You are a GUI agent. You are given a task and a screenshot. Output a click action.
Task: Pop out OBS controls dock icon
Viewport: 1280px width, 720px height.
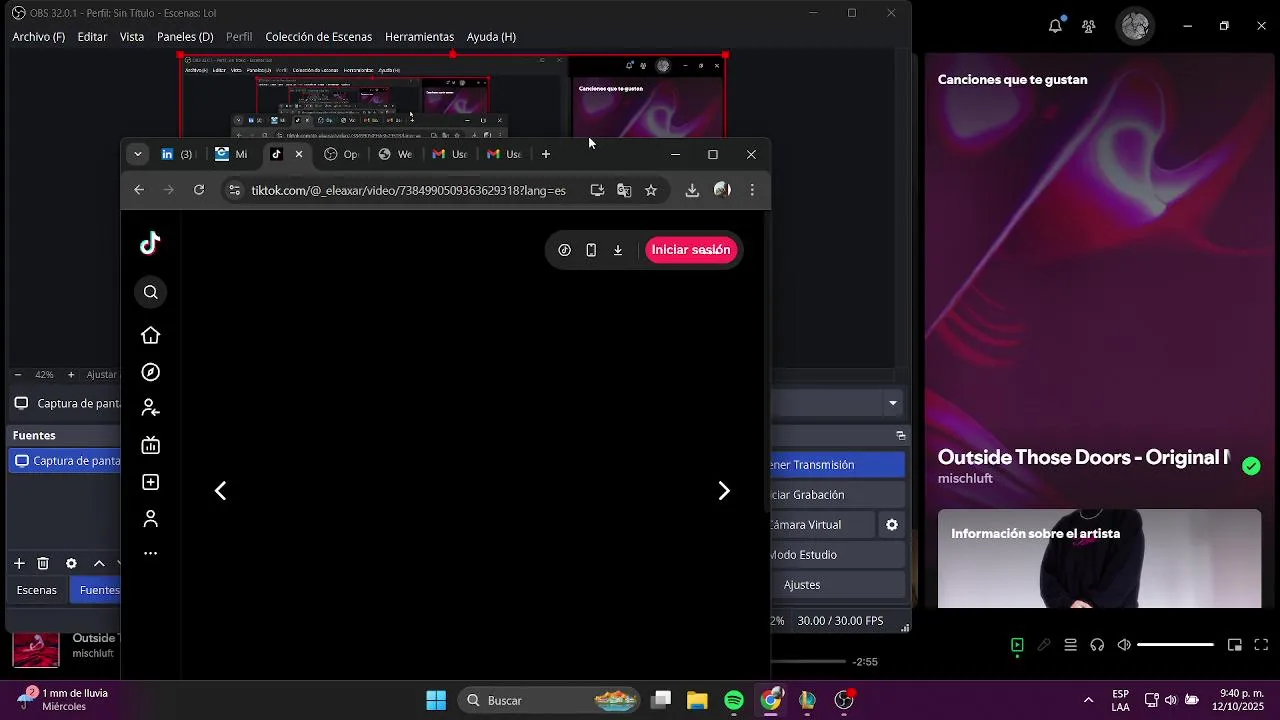tap(900, 436)
